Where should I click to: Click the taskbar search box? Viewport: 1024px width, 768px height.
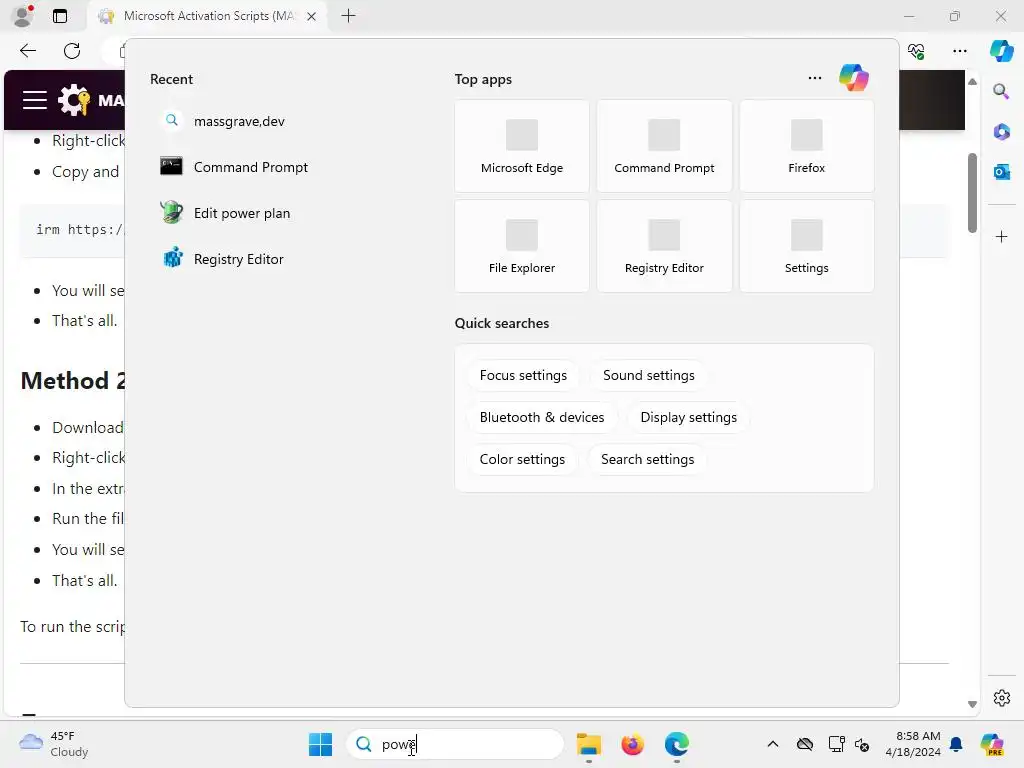[455, 744]
